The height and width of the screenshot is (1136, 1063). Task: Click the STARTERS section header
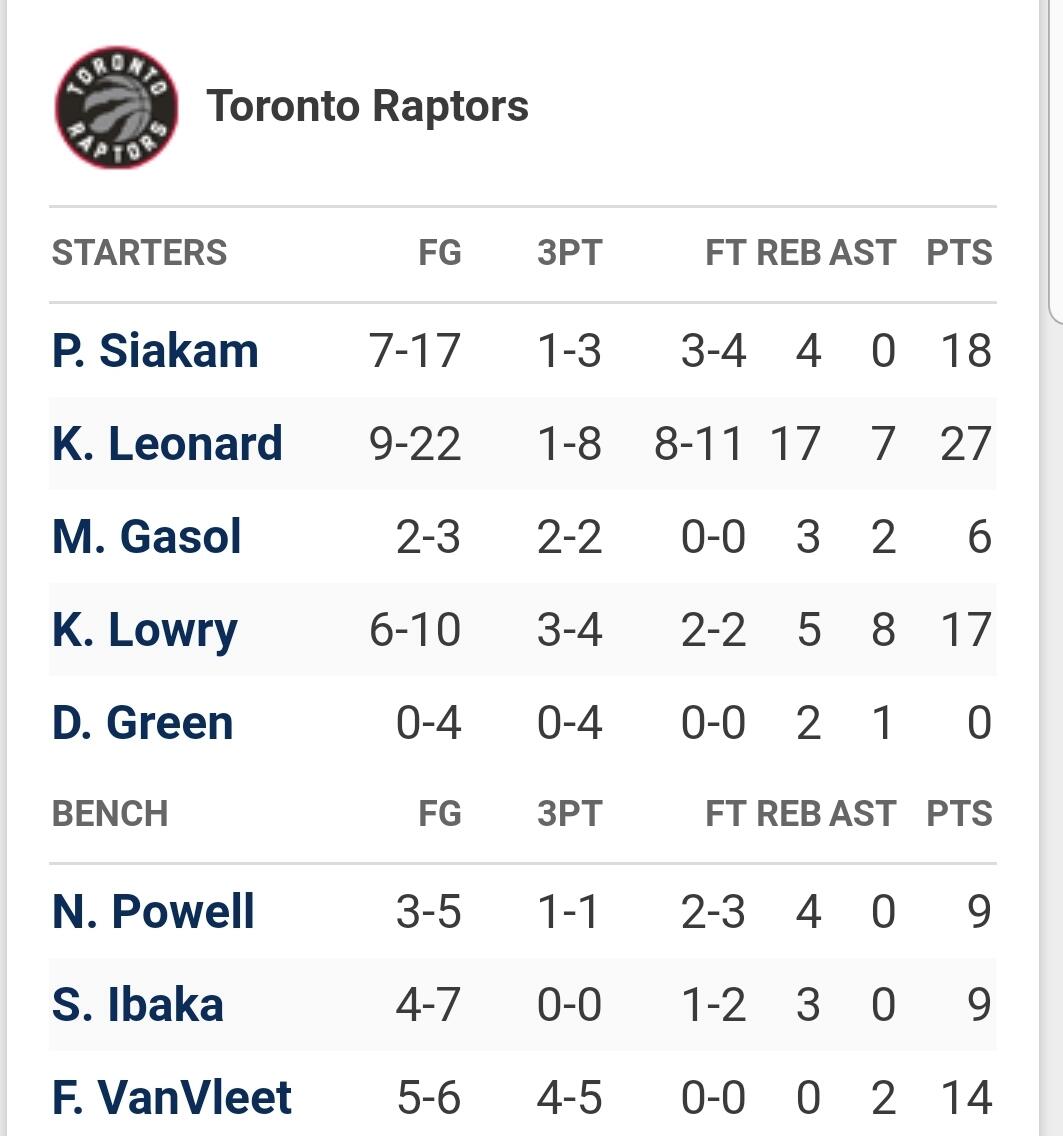[x=139, y=253]
